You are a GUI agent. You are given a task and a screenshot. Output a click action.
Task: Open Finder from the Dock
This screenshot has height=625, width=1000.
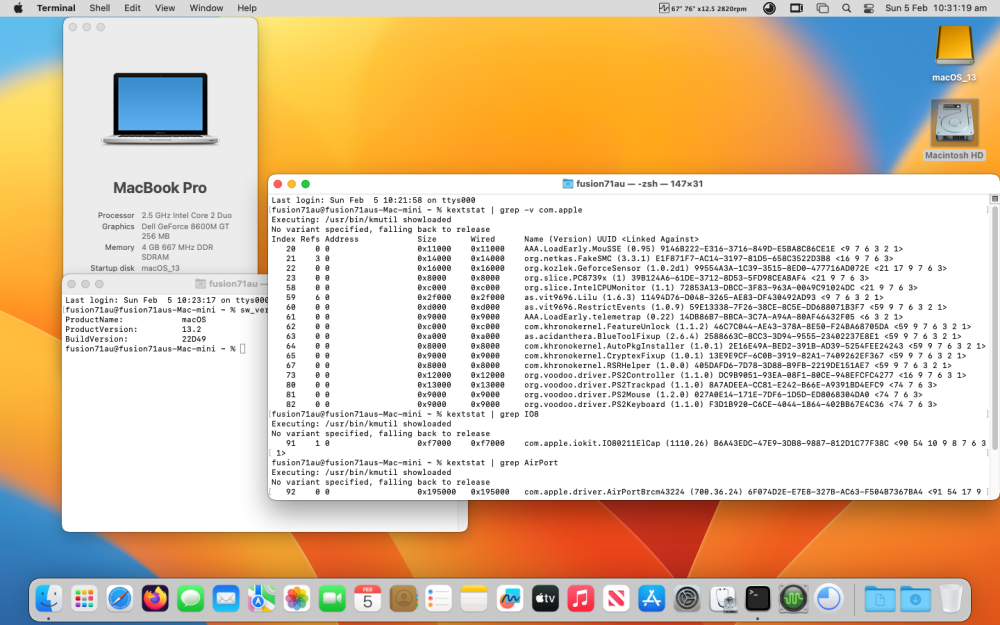pos(48,599)
